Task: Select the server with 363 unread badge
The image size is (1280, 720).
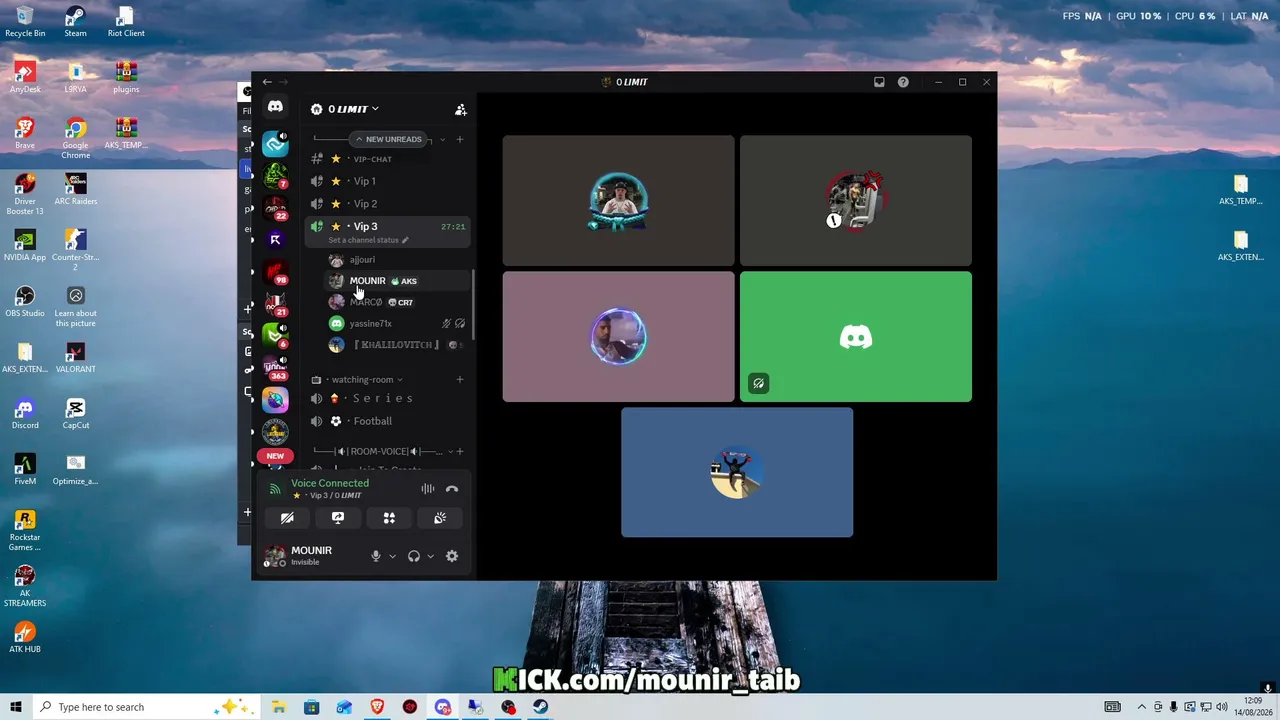Action: coord(275,368)
